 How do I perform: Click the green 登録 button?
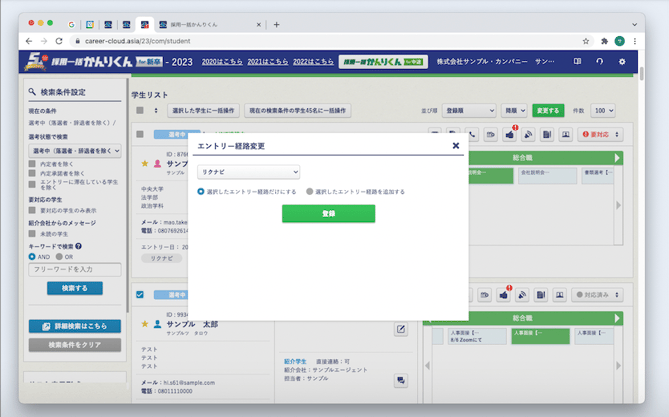click(329, 213)
